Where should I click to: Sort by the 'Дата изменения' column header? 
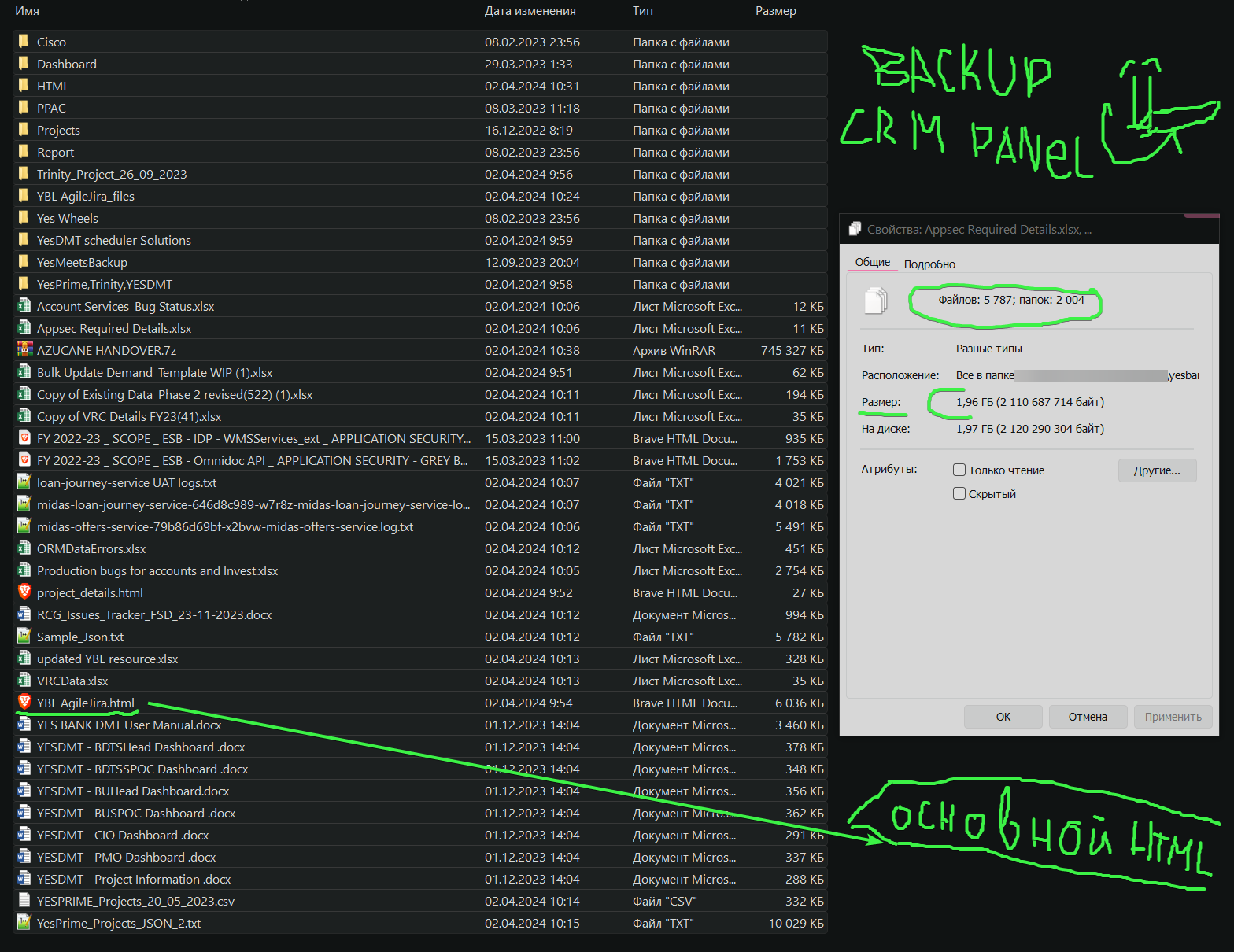[x=530, y=11]
